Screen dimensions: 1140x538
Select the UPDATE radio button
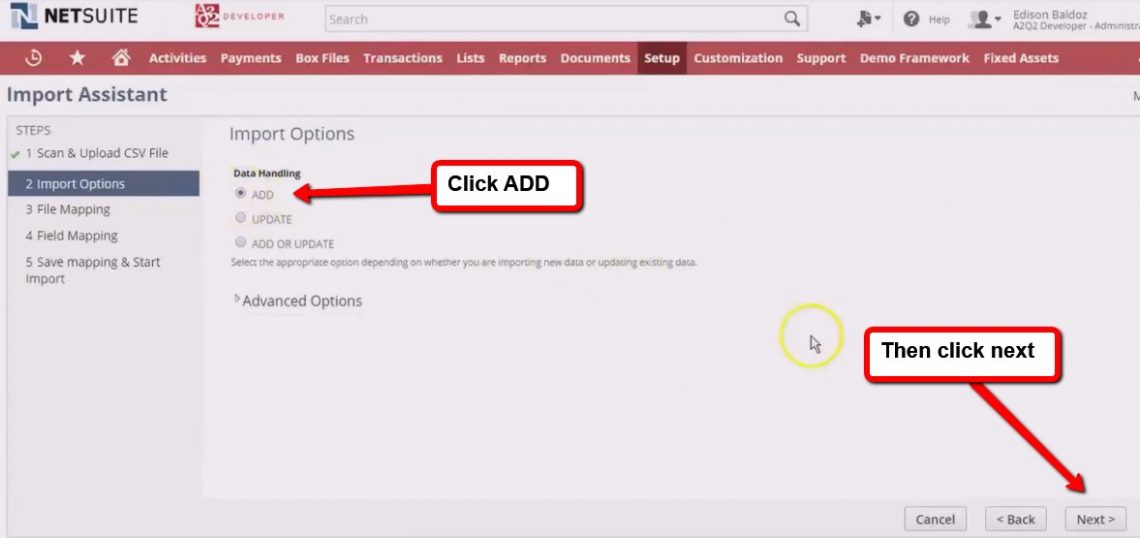240,218
